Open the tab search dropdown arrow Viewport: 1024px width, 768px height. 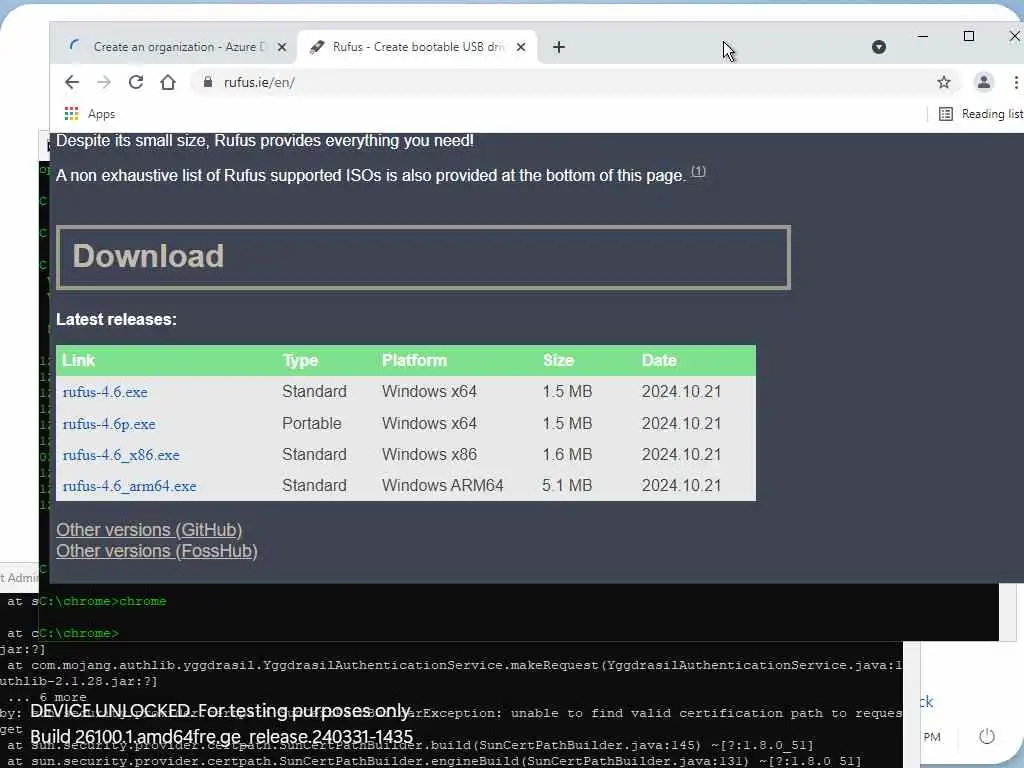pos(879,47)
